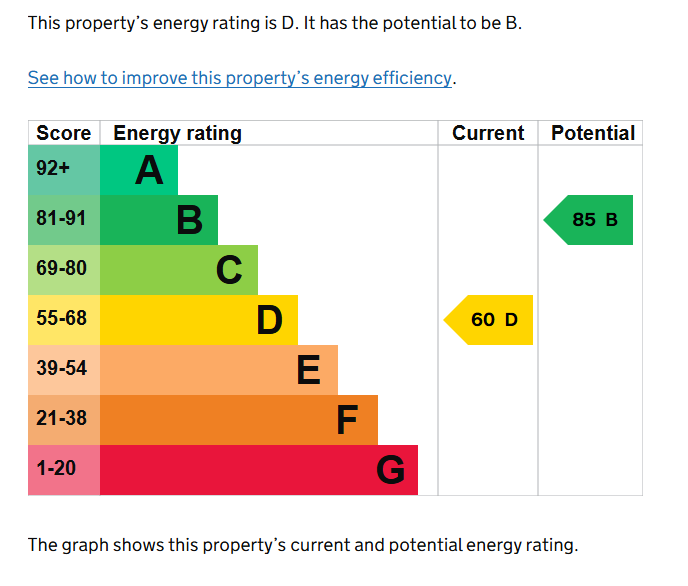Open the improve energy efficiency link
The image size is (688, 586).
coord(240,78)
